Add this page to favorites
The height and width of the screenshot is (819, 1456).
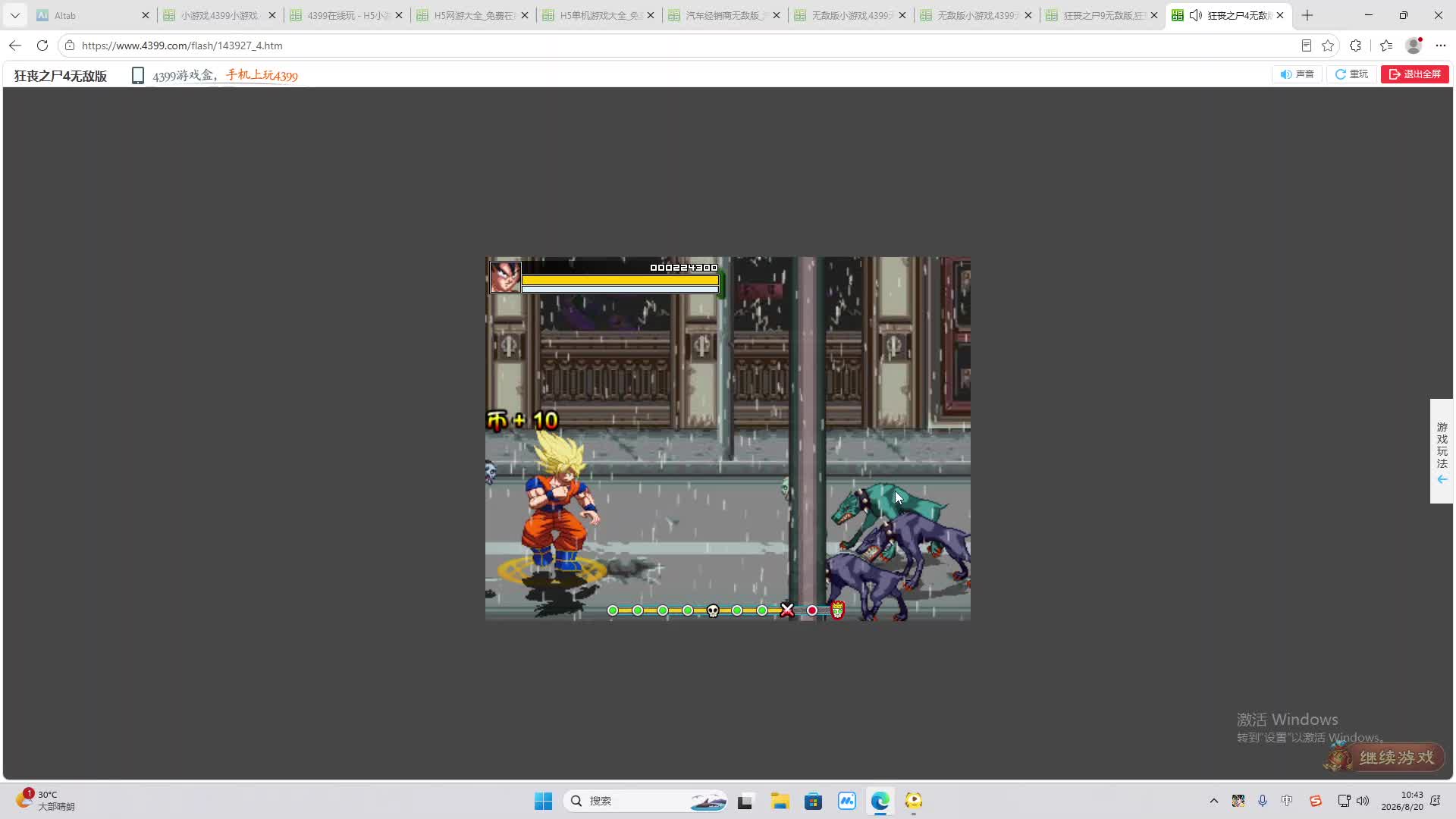tap(1328, 45)
